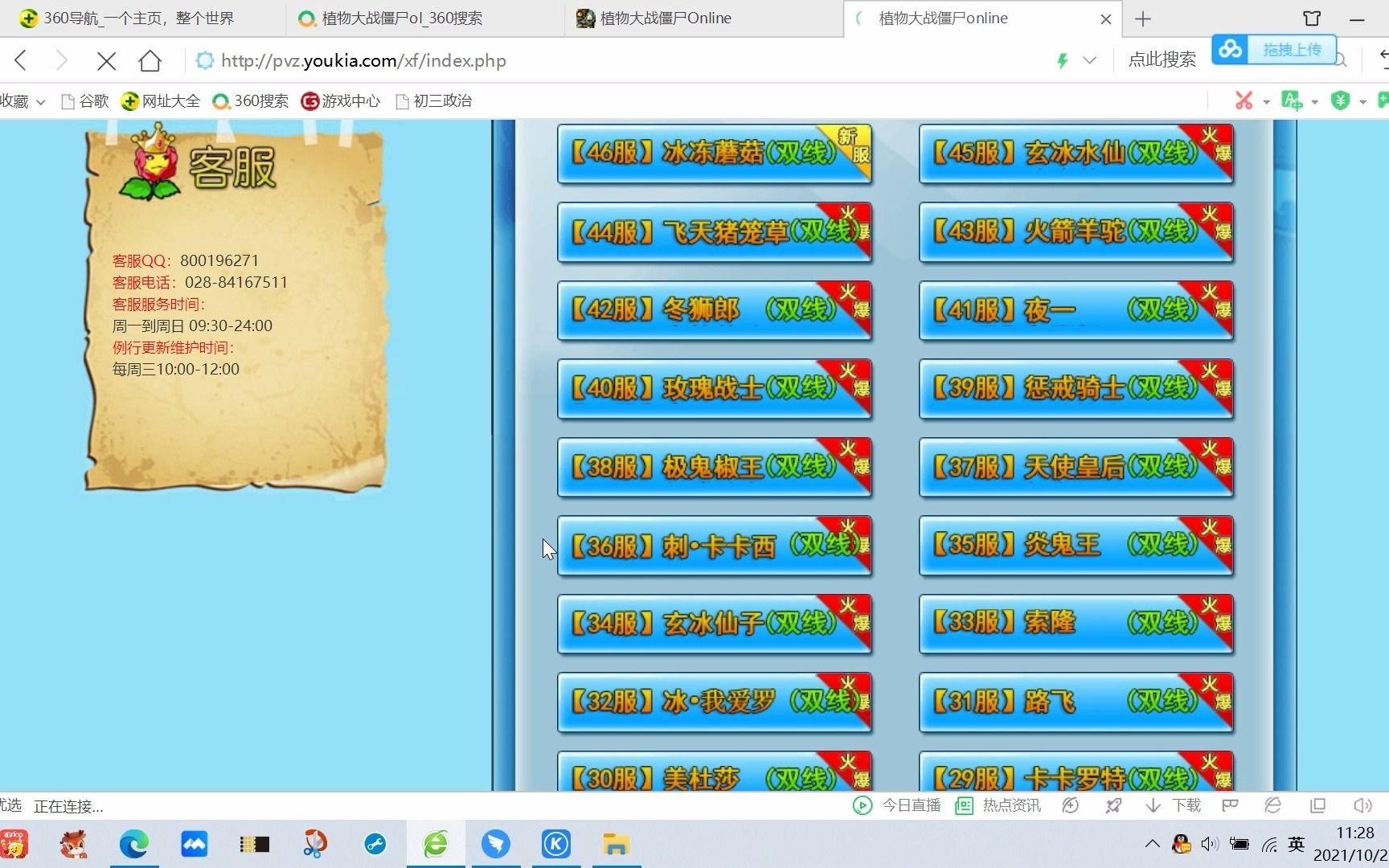Screen dimensions: 1389x868
Task: Enter server 34服 玄冰仙子
Action: tap(715, 624)
